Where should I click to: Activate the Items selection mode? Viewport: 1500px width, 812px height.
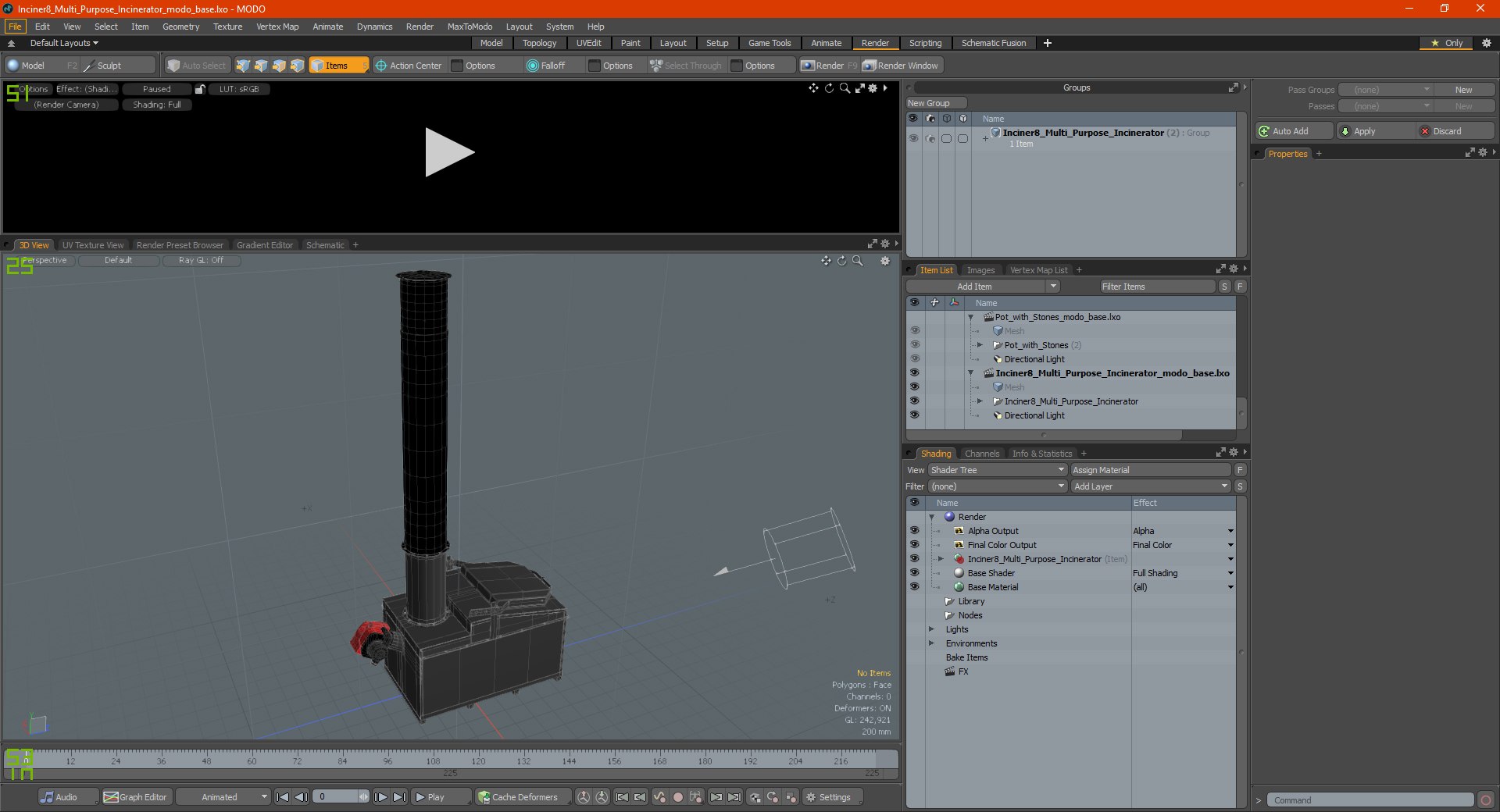pyautogui.click(x=338, y=66)
